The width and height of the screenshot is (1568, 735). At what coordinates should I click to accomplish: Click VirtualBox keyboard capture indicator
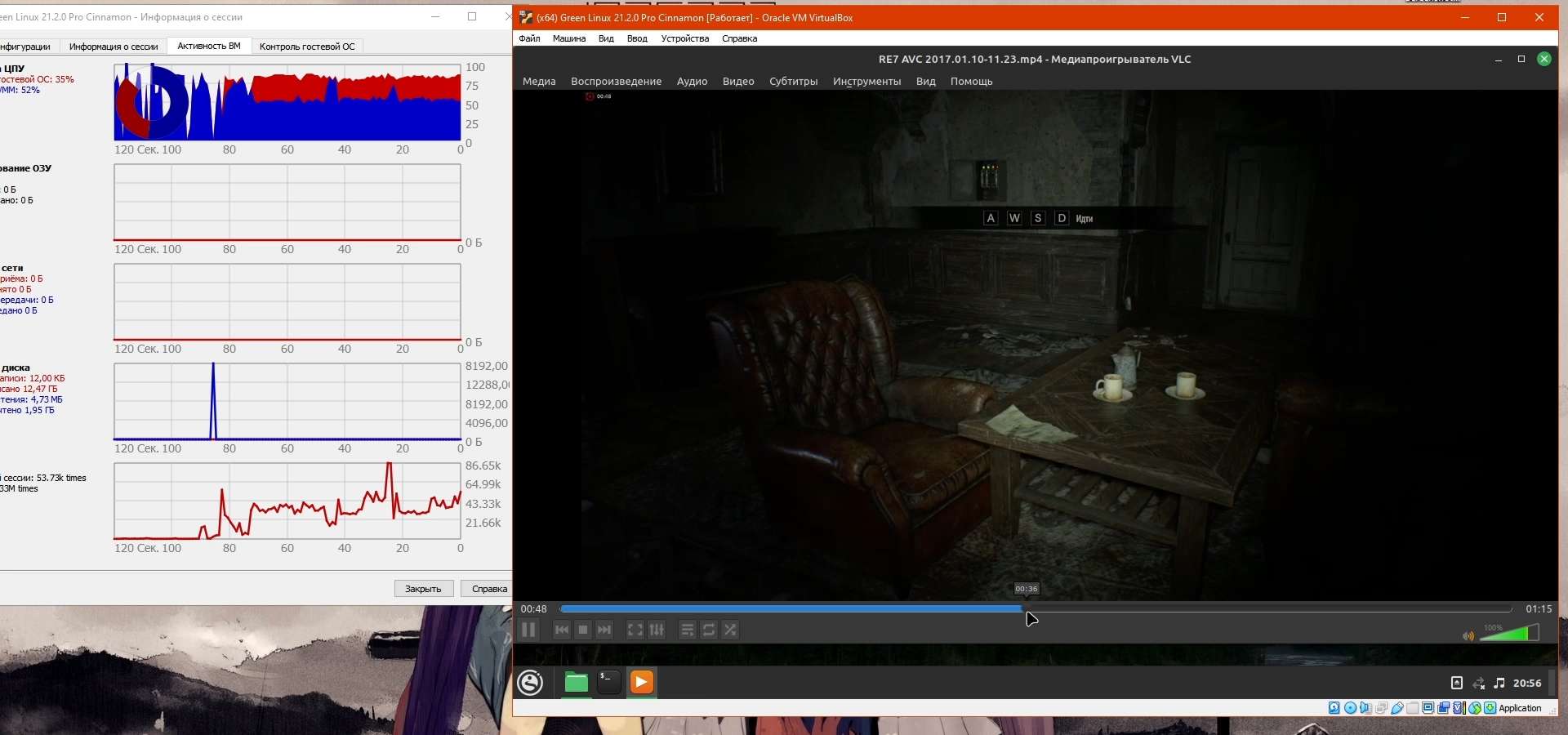[x=1490, y=708]
